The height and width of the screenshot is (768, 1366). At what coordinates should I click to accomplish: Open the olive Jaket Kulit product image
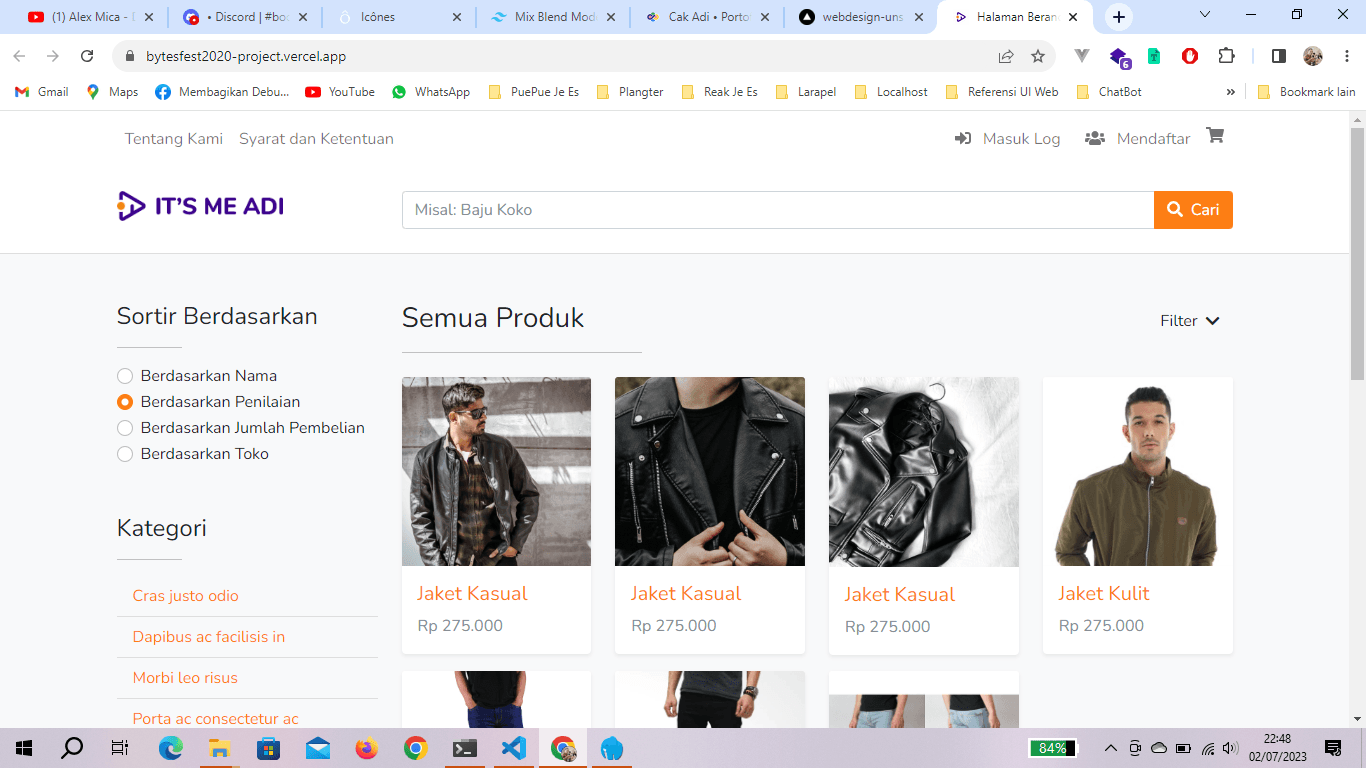pyautogui.click(x=1138, y=472)
